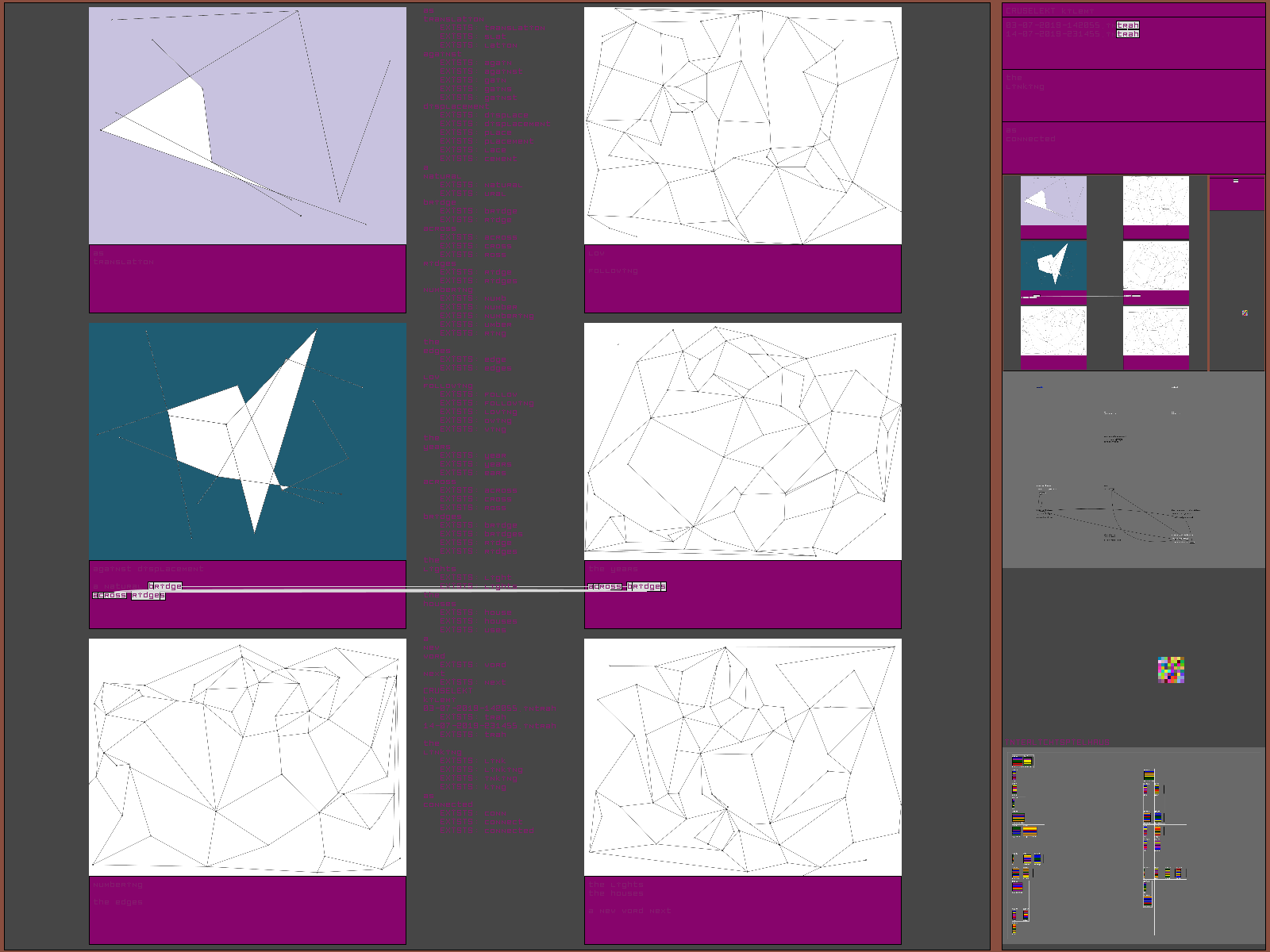The height and width of the screenshot is (952, 1270).
Task: Click the tiny colored icon in narrow side strip
Action: 1245,313
